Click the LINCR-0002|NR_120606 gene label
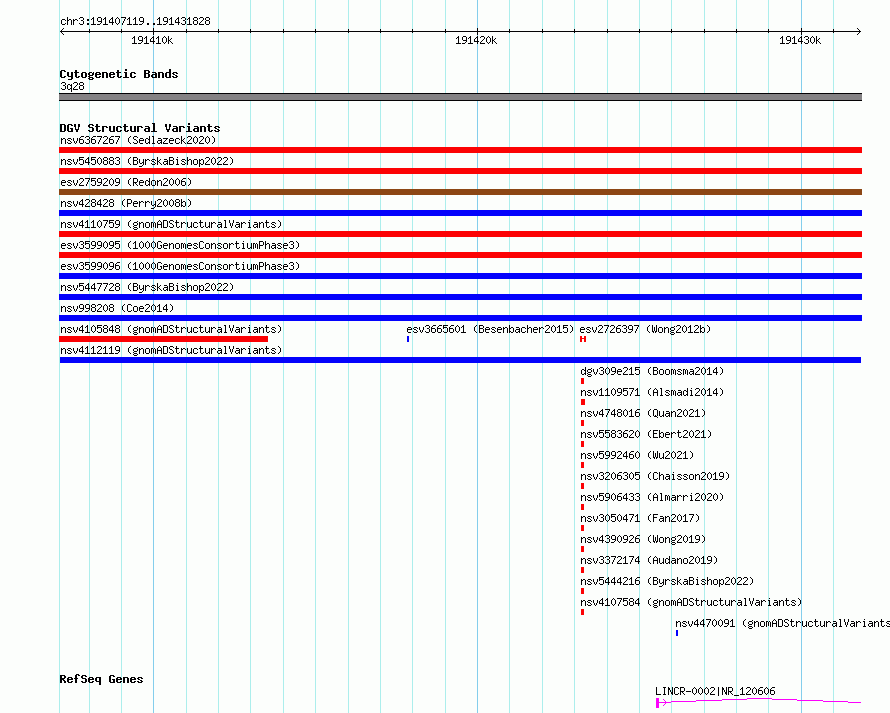This screenshot has height=713, width=890. tap(715, 691)
